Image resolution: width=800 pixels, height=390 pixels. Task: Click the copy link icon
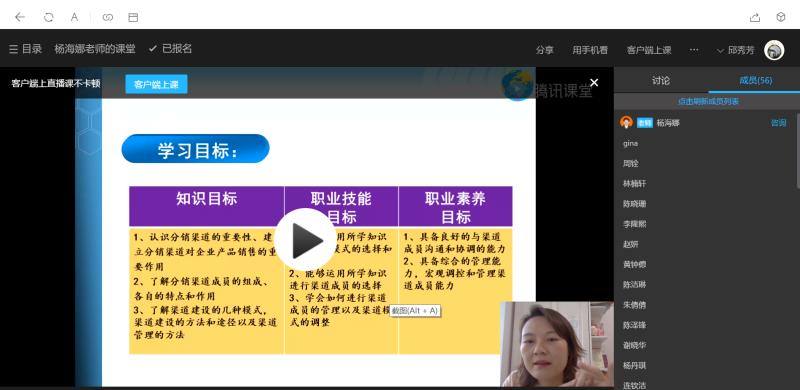click(x=107, y=17)
